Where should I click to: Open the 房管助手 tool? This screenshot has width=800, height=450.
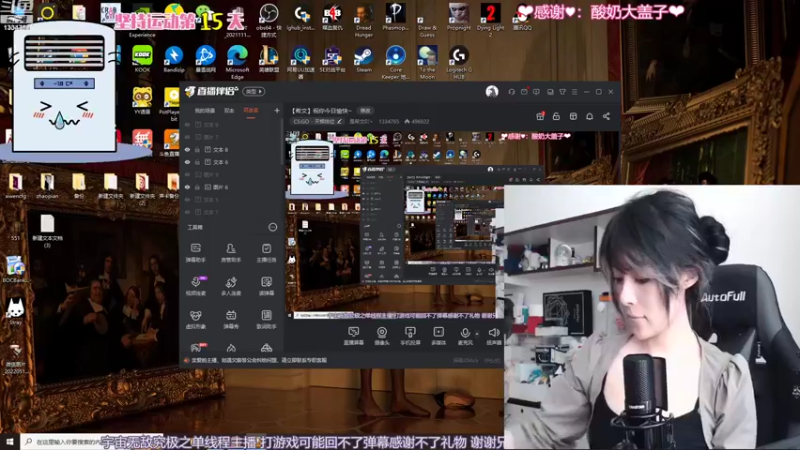(x=231, y=252)
